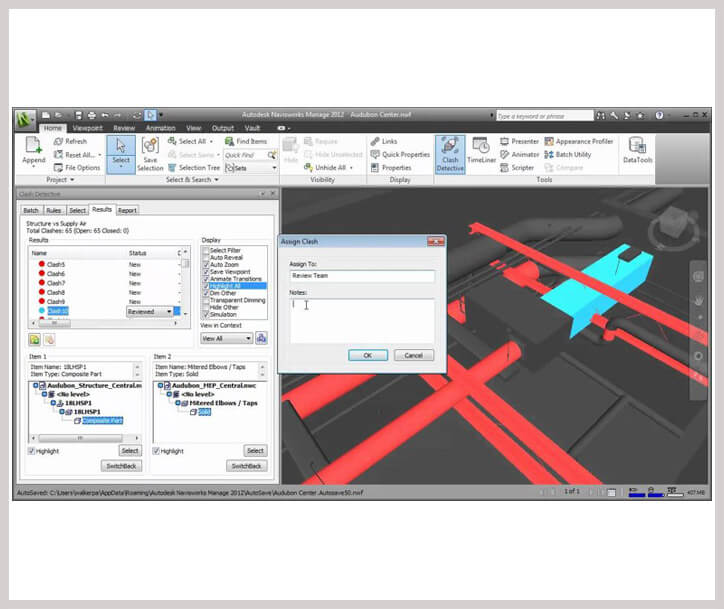The width and height of the screenshot is (724, 609).
Task: Click the undo arrow in quick access toolbar
Action: 105,115
